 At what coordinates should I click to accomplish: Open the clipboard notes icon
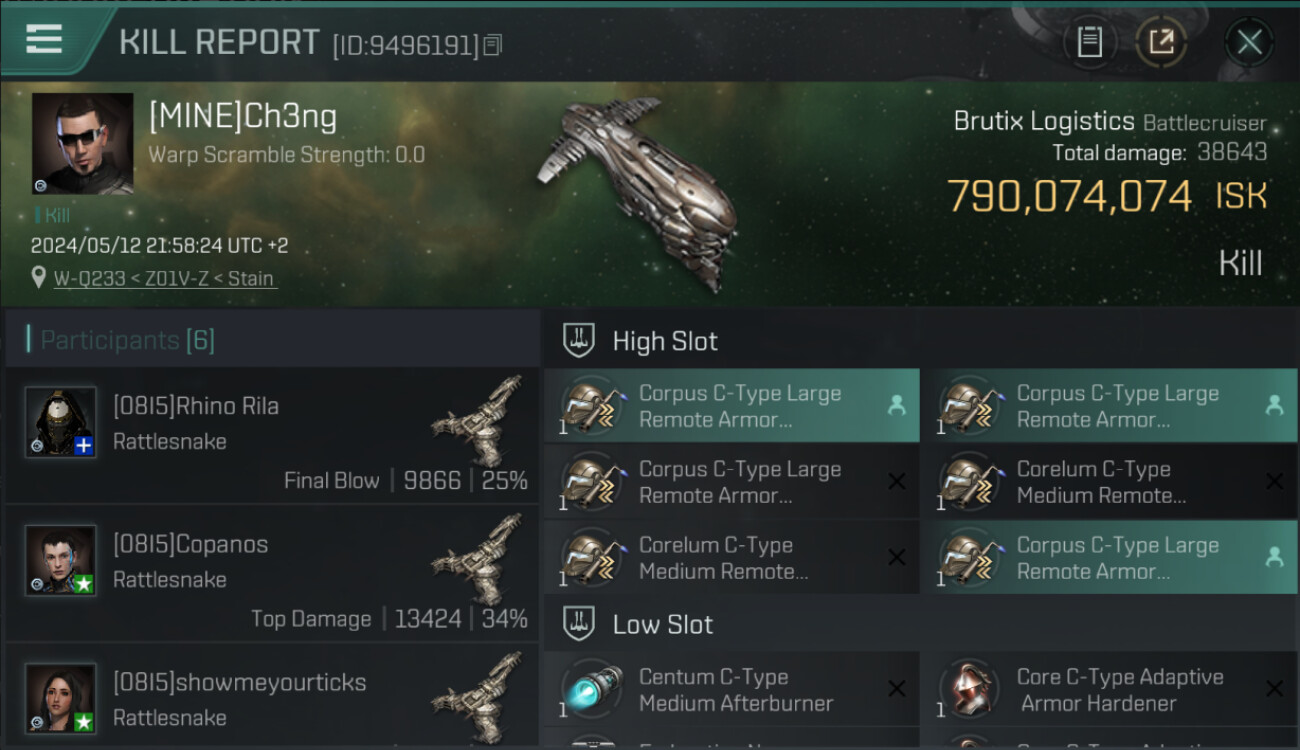(1089, 42)
